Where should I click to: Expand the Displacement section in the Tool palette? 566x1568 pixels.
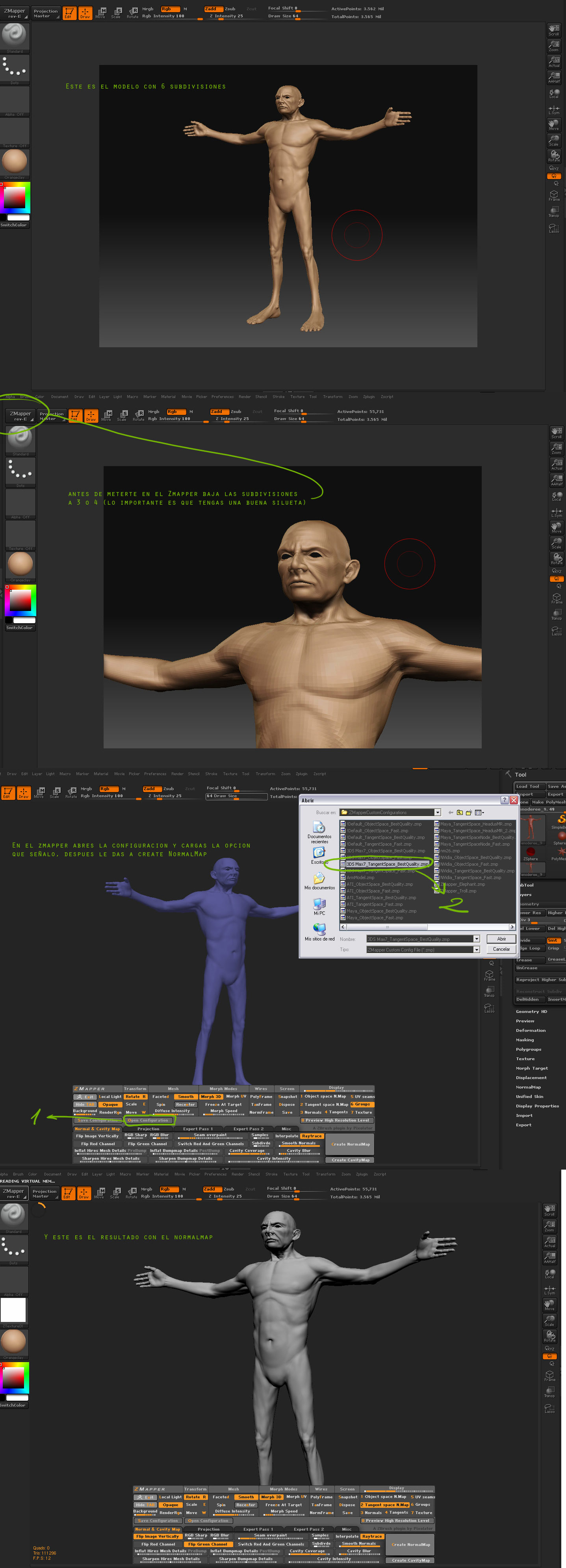(x=531, y=1077)
